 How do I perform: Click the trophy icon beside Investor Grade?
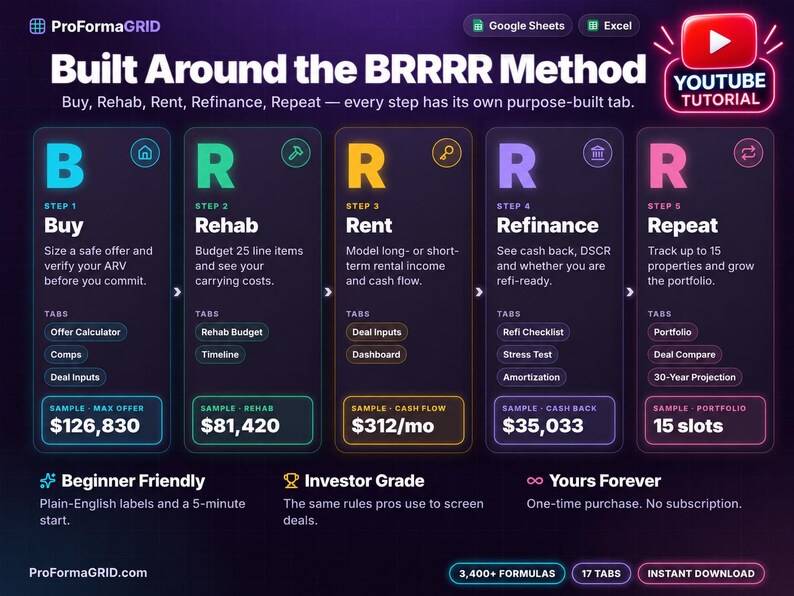(291, 481)
